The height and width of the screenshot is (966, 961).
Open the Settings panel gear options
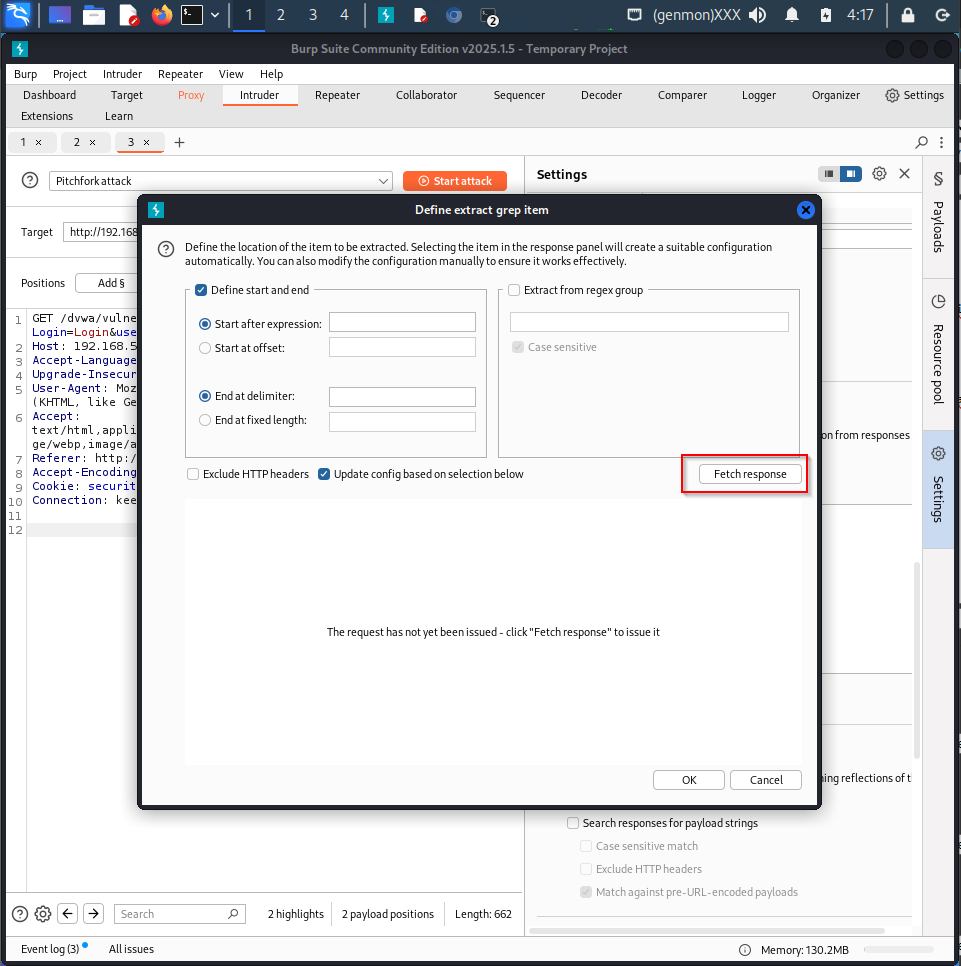coord(879,174)
